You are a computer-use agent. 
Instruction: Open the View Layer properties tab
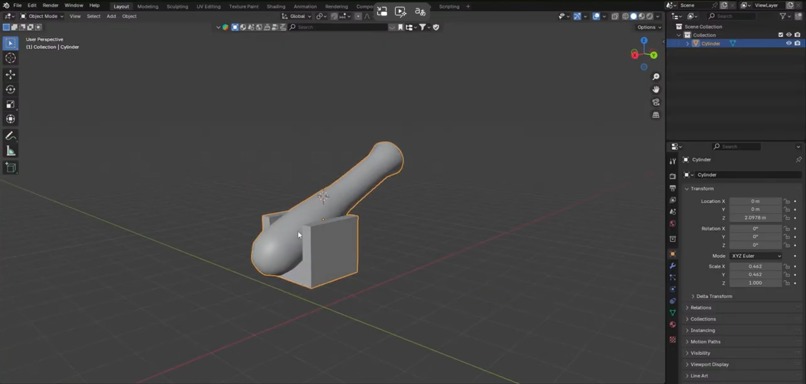click(672, 200)
